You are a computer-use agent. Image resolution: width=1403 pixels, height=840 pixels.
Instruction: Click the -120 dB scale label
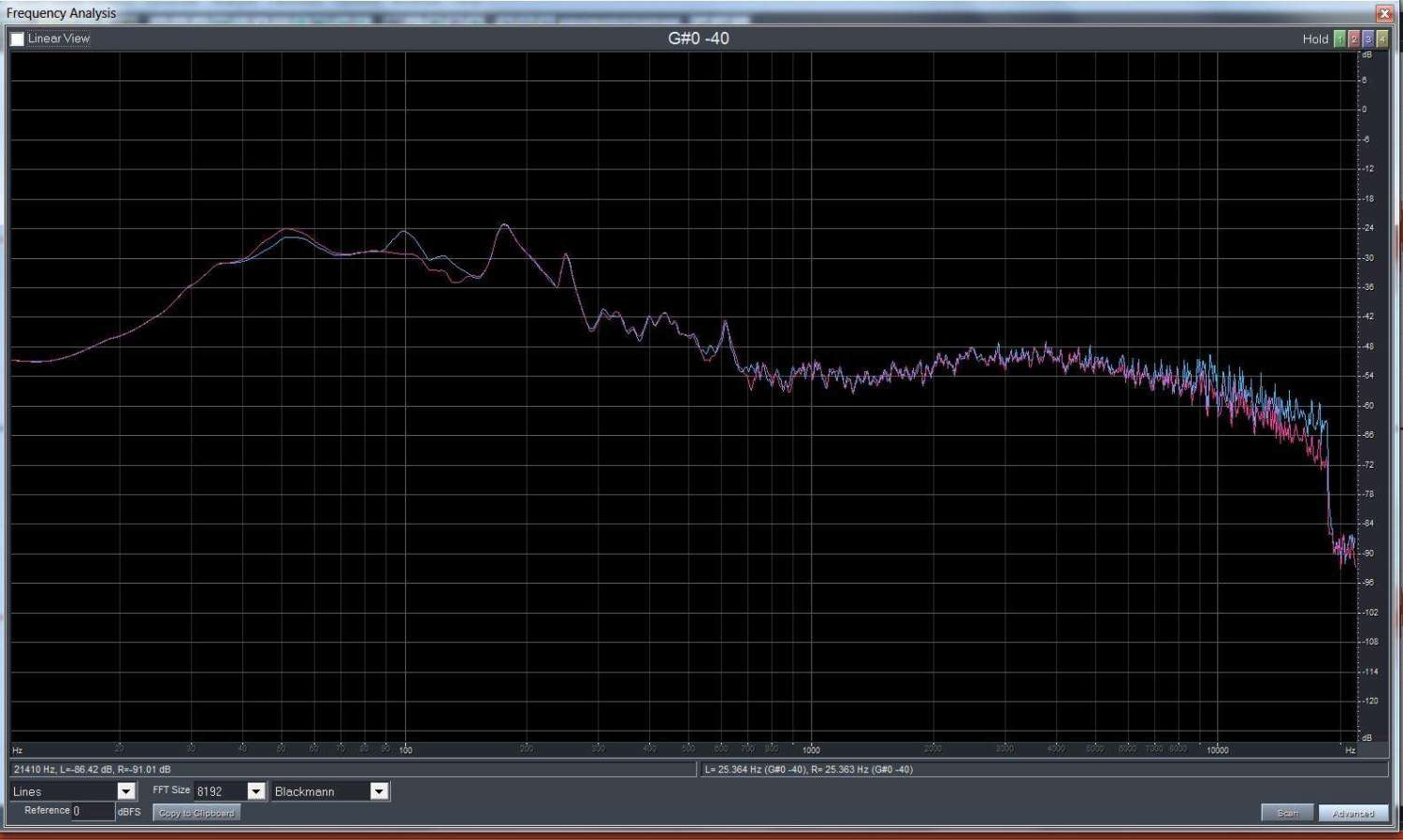pos(1369,701)
